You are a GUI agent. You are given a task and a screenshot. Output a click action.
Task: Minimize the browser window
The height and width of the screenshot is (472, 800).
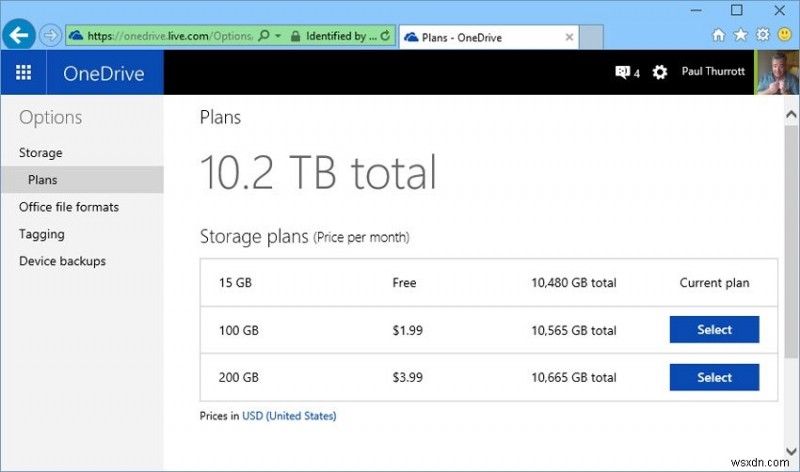click(x=696, y=10)
